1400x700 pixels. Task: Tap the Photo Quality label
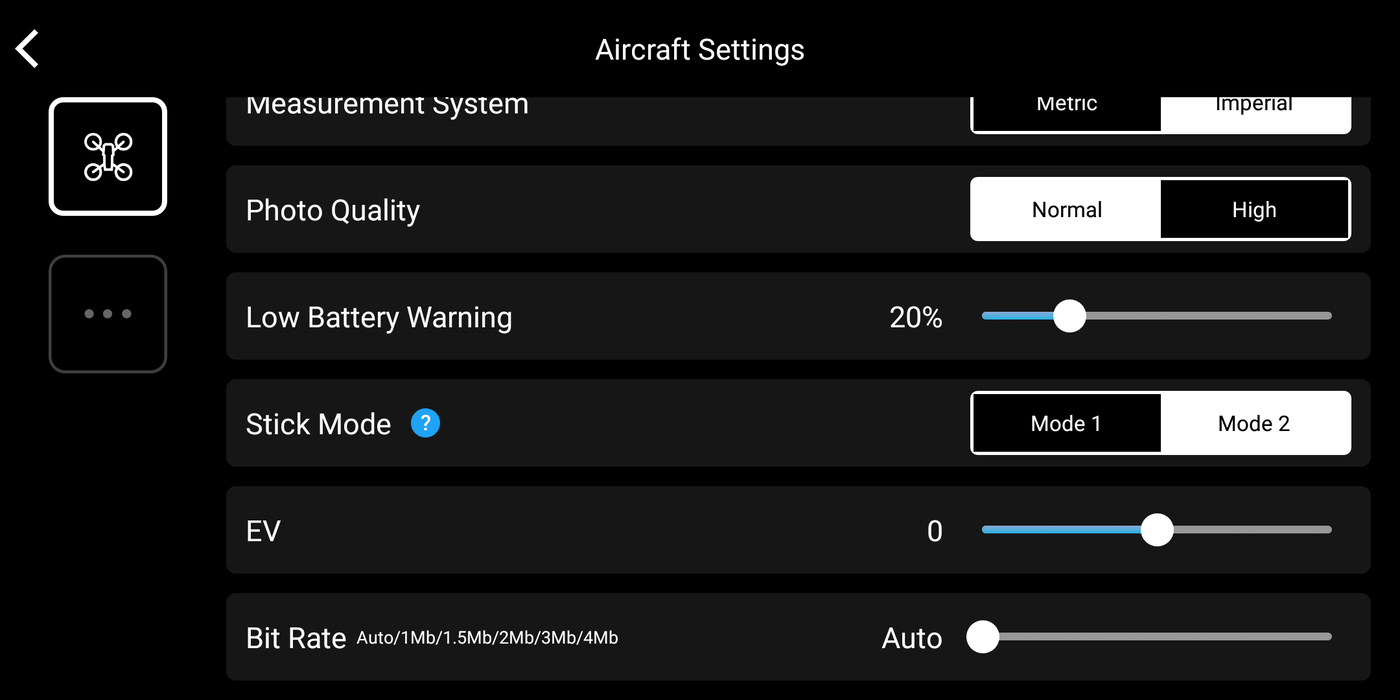click(x=333, y=210)
